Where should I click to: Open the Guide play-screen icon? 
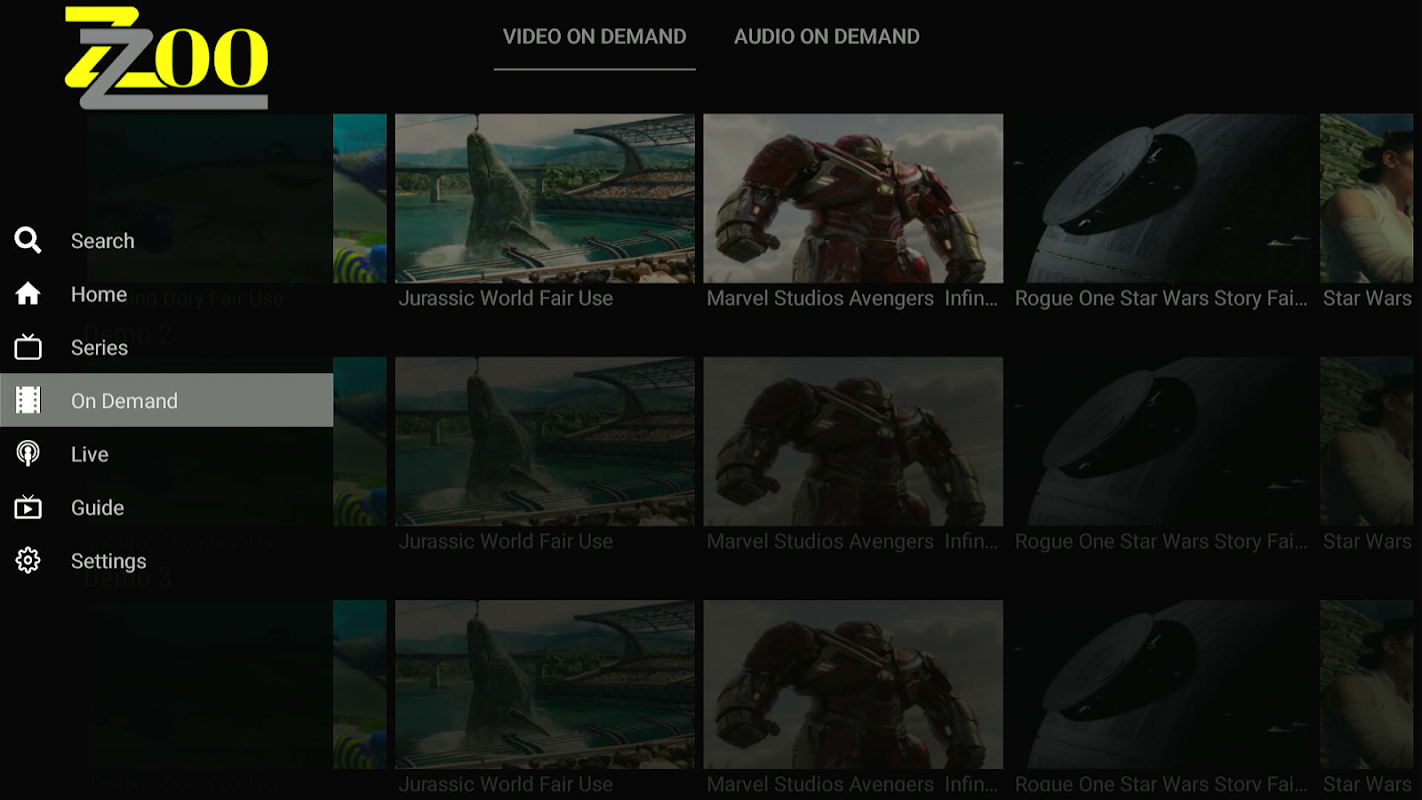tap(28, 507)
